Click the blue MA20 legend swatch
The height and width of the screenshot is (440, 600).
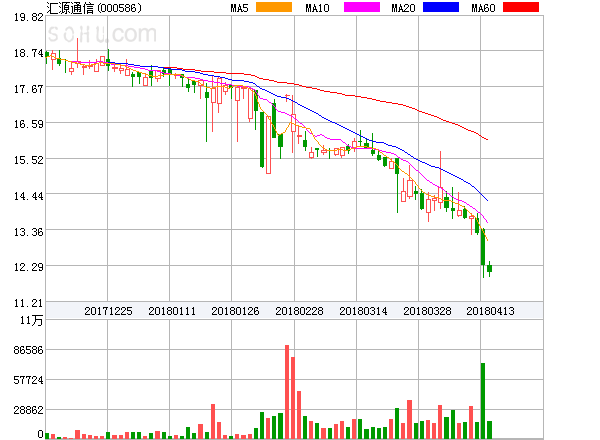click(x=441, y=7)
